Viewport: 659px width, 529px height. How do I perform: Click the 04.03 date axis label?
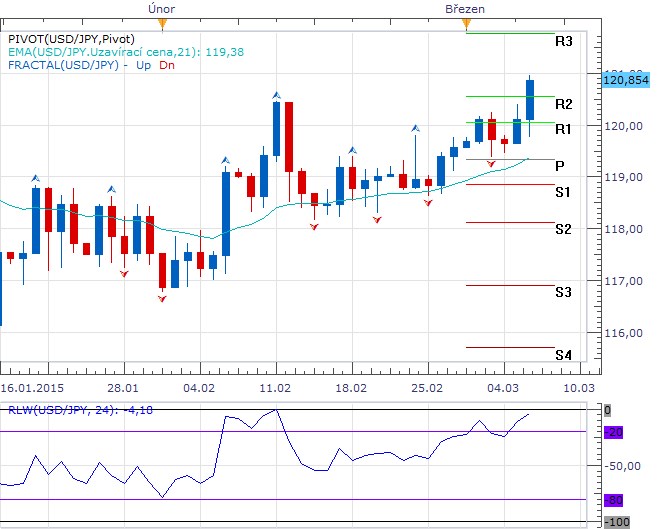503,387
